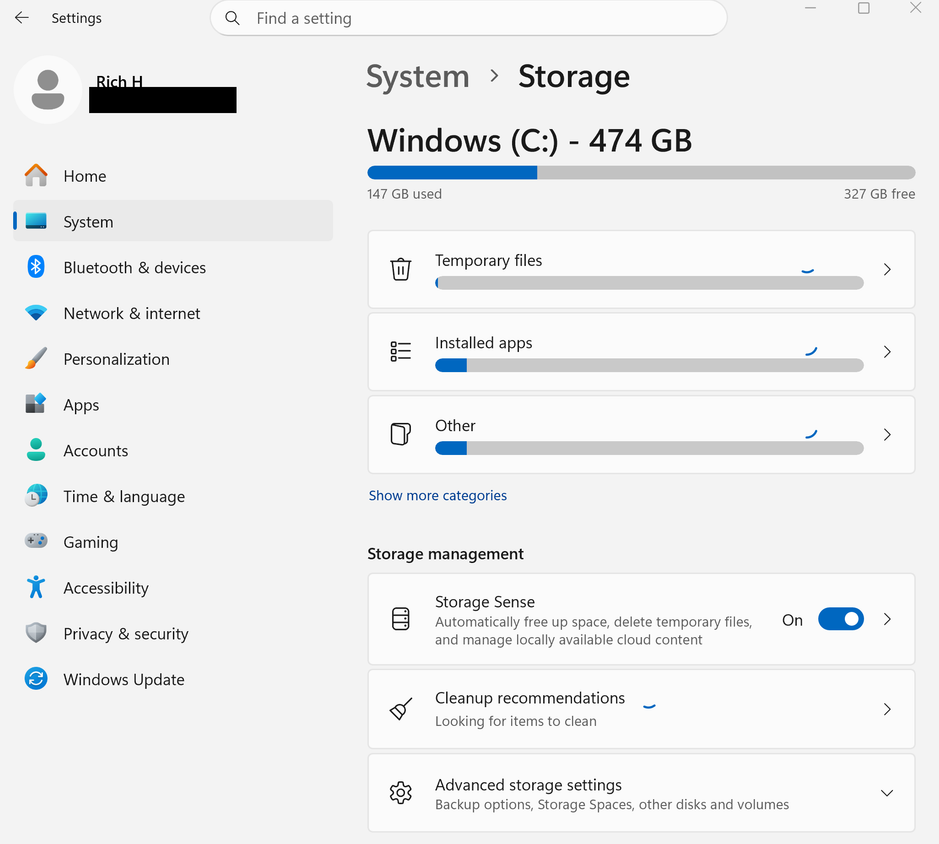Viewport: 939px width, 844px height.
Task: Click the Privacy shield icon
Action: [36, 633]
